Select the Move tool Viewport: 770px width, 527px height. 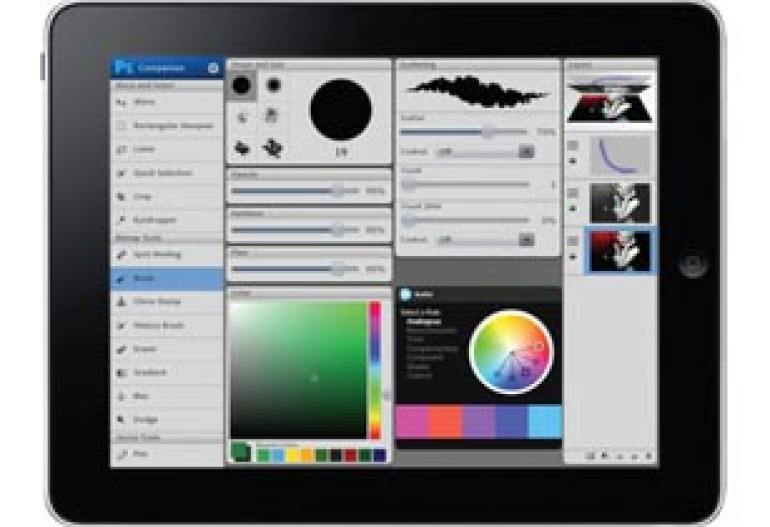tap(167, 103)
